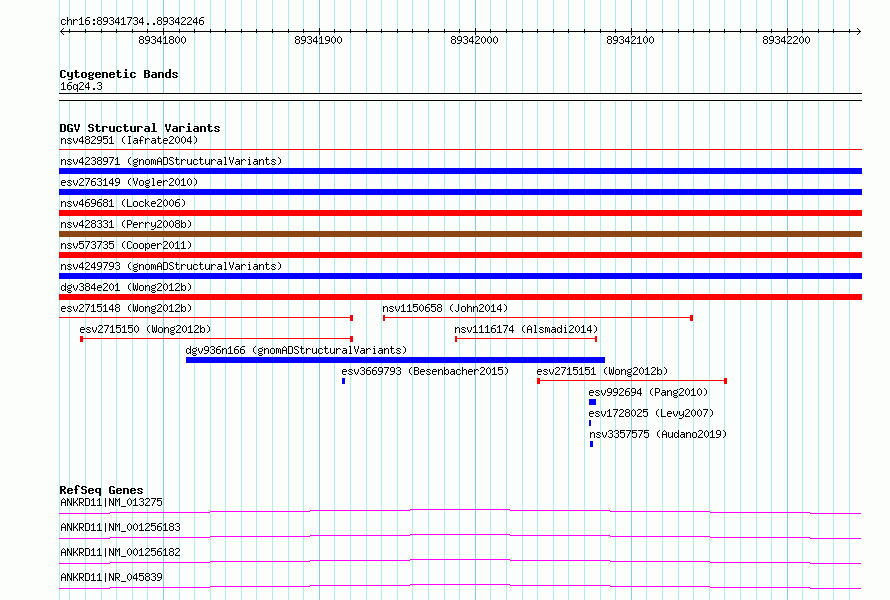Screen dimensions: 890x600
Task: Click the red bar of dgv384e201
Action: pyautogui.click(x=460, y=297)
